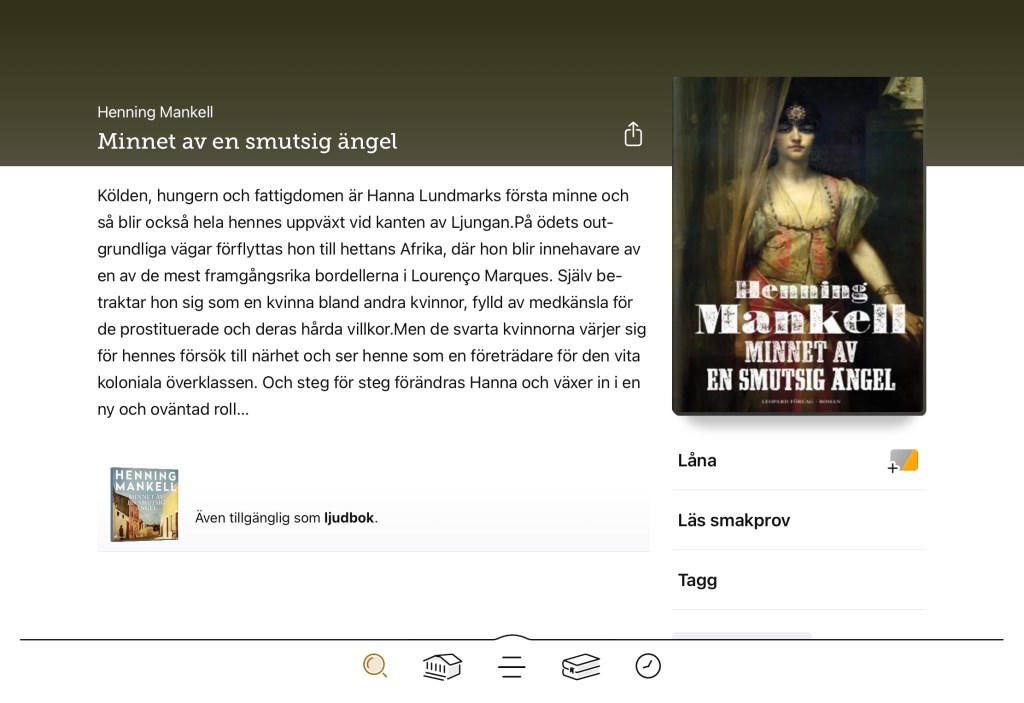Click the 'Även tillgänglig som' banner text
1024x703 pixels.
click(258, 517)
